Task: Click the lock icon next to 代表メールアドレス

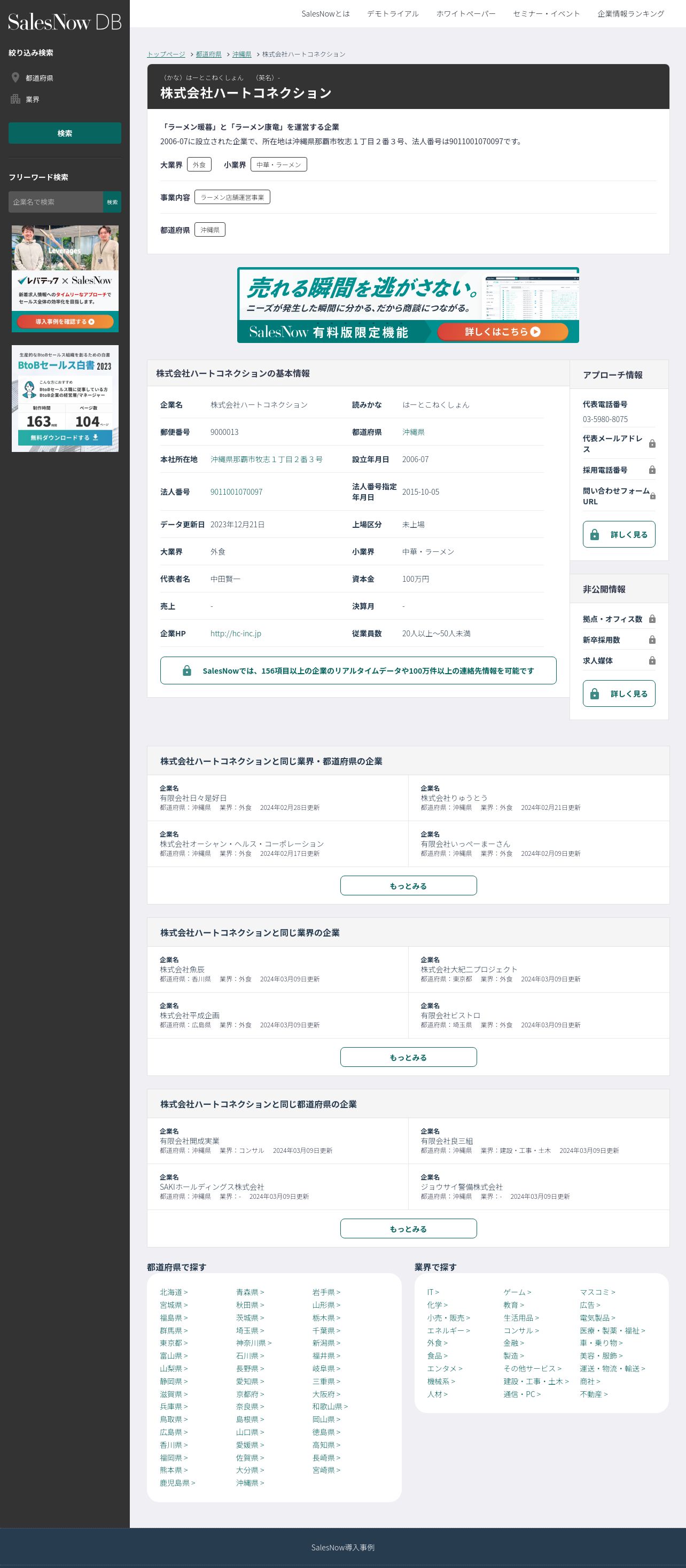Action: (x=652, y=444)
